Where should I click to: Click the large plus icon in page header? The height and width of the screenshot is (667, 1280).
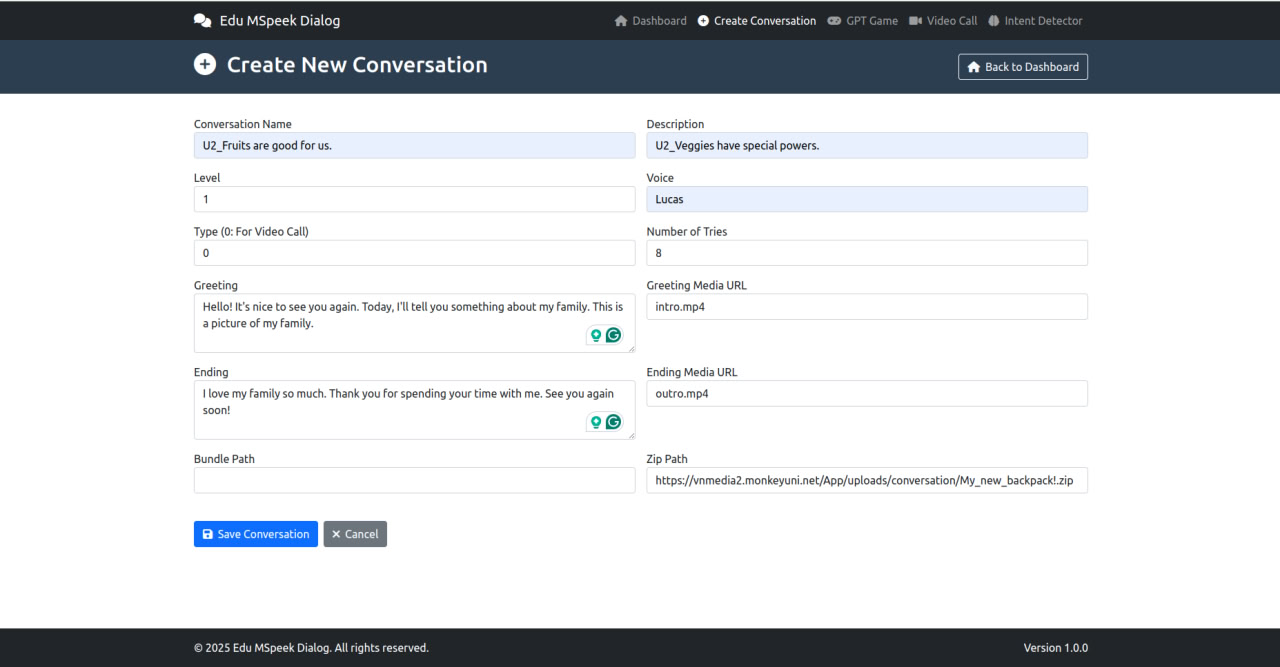pyautogui.click(x=205, y=65)
